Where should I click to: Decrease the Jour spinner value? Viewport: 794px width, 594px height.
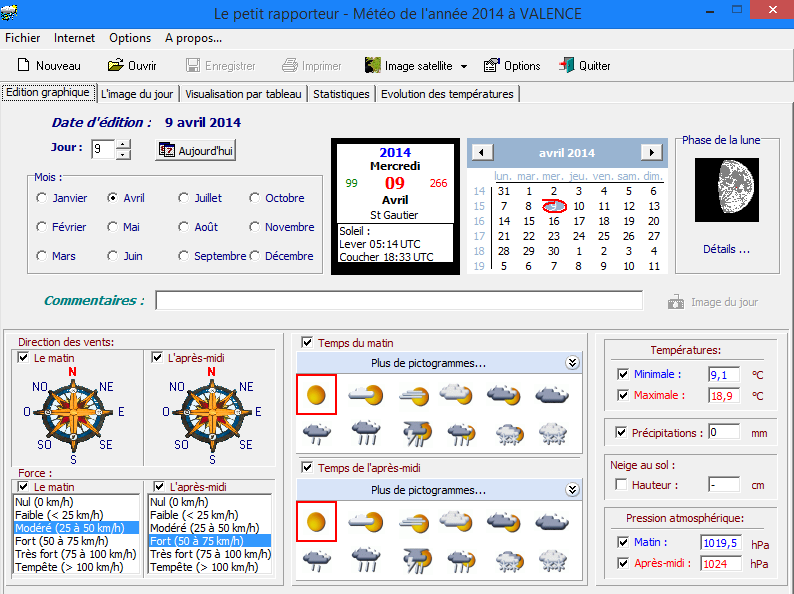click(x=123, y=155)
